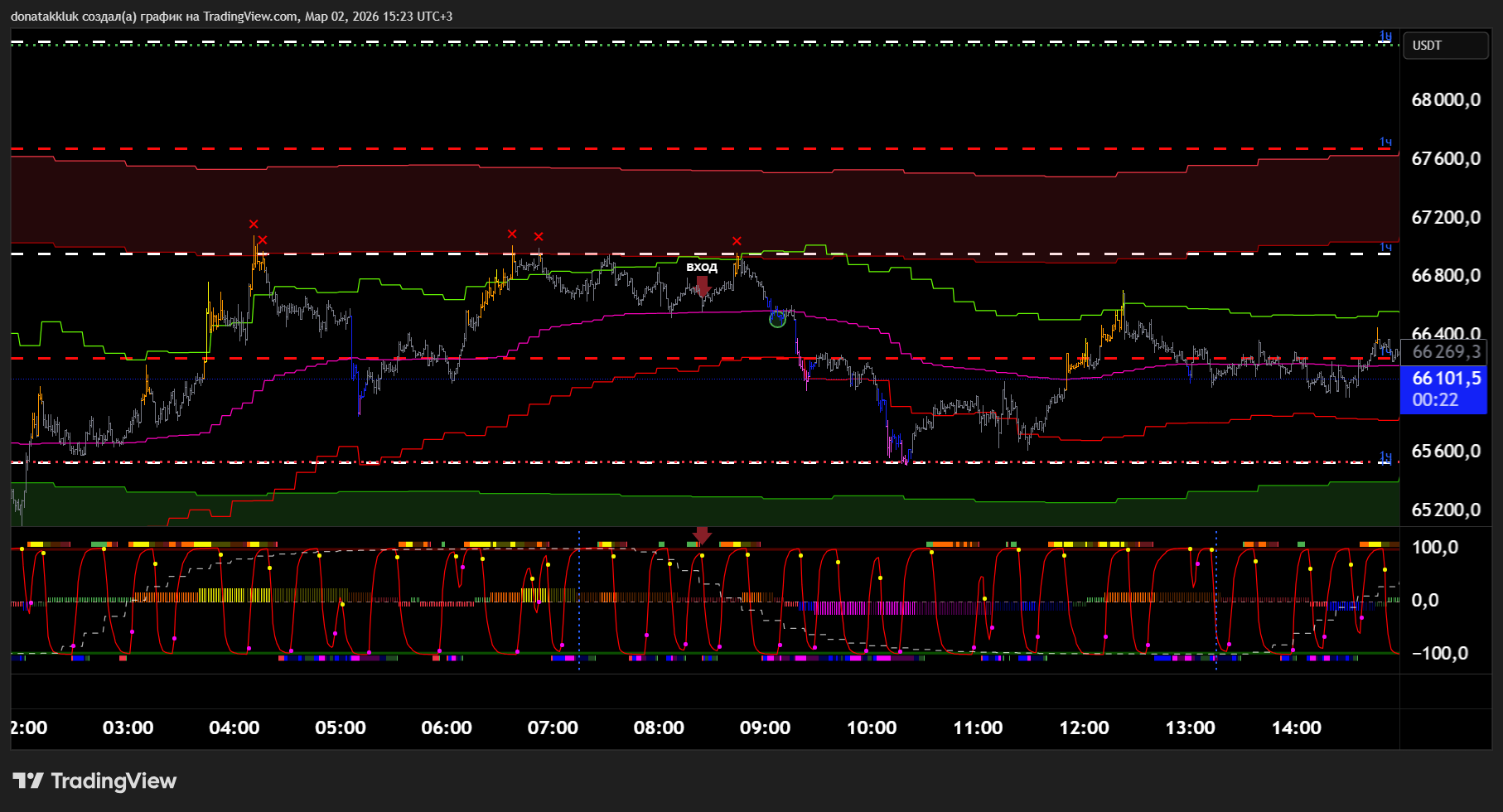Select the red X marker above the 08:45 peak
1503x812 pixels.
click(737, 241)
